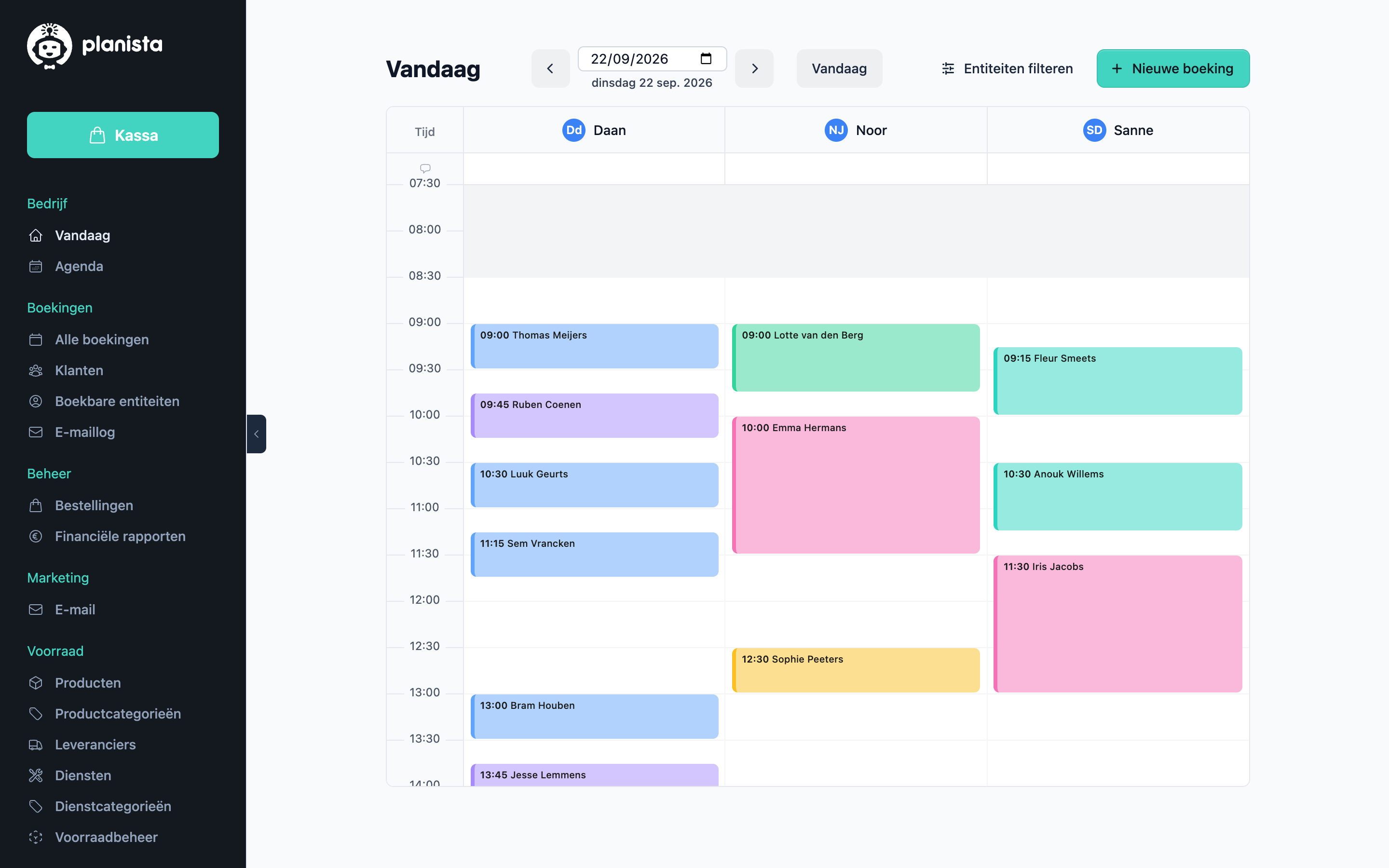This screenshot has height=868, width=1389.
Task: Open the 10:30 Luuk Geurts booking
Action: [595, 485]
